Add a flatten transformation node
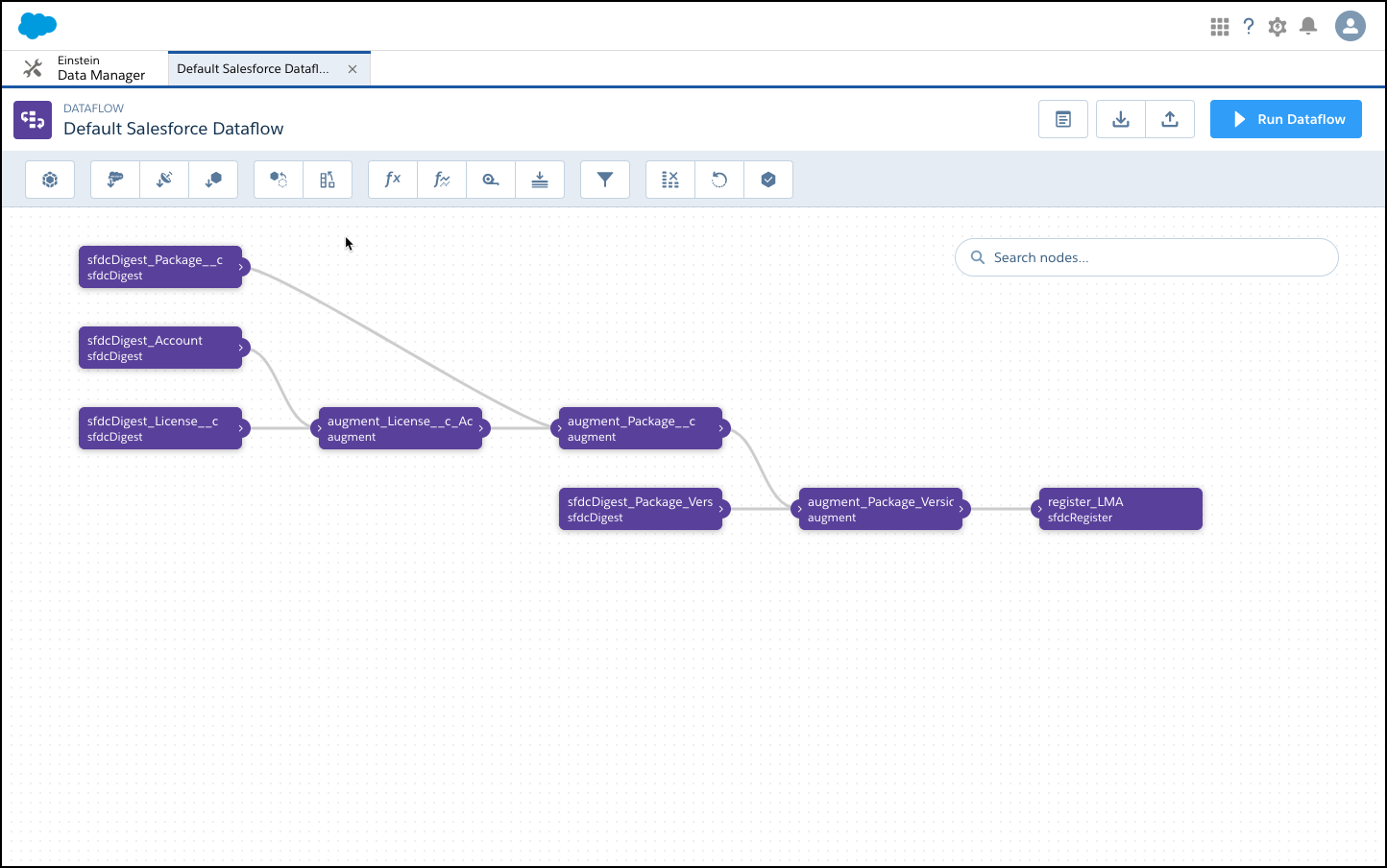The image size is (1387, 868). tap(540, 180)
